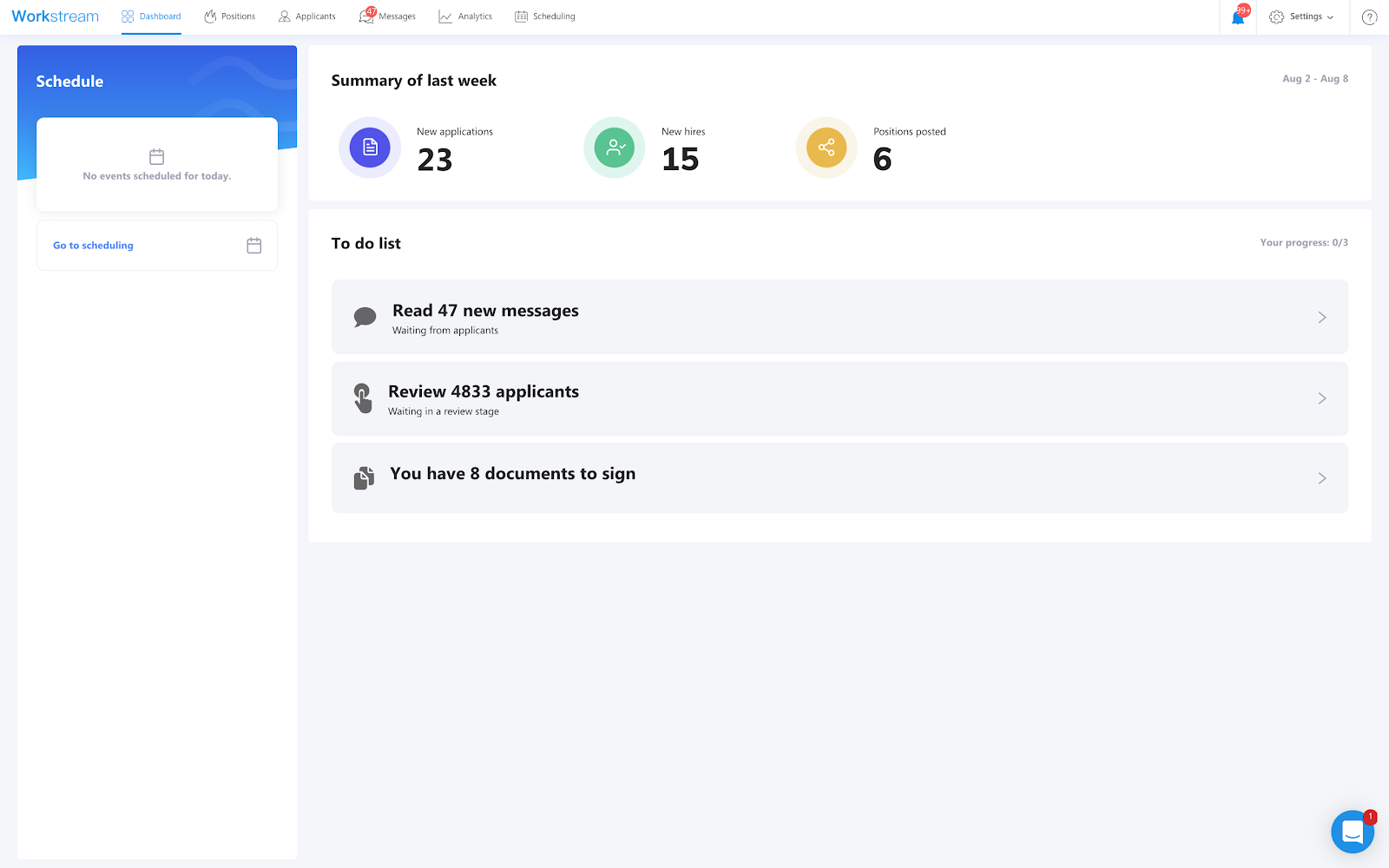Click the Positions posted share icon

826,148
